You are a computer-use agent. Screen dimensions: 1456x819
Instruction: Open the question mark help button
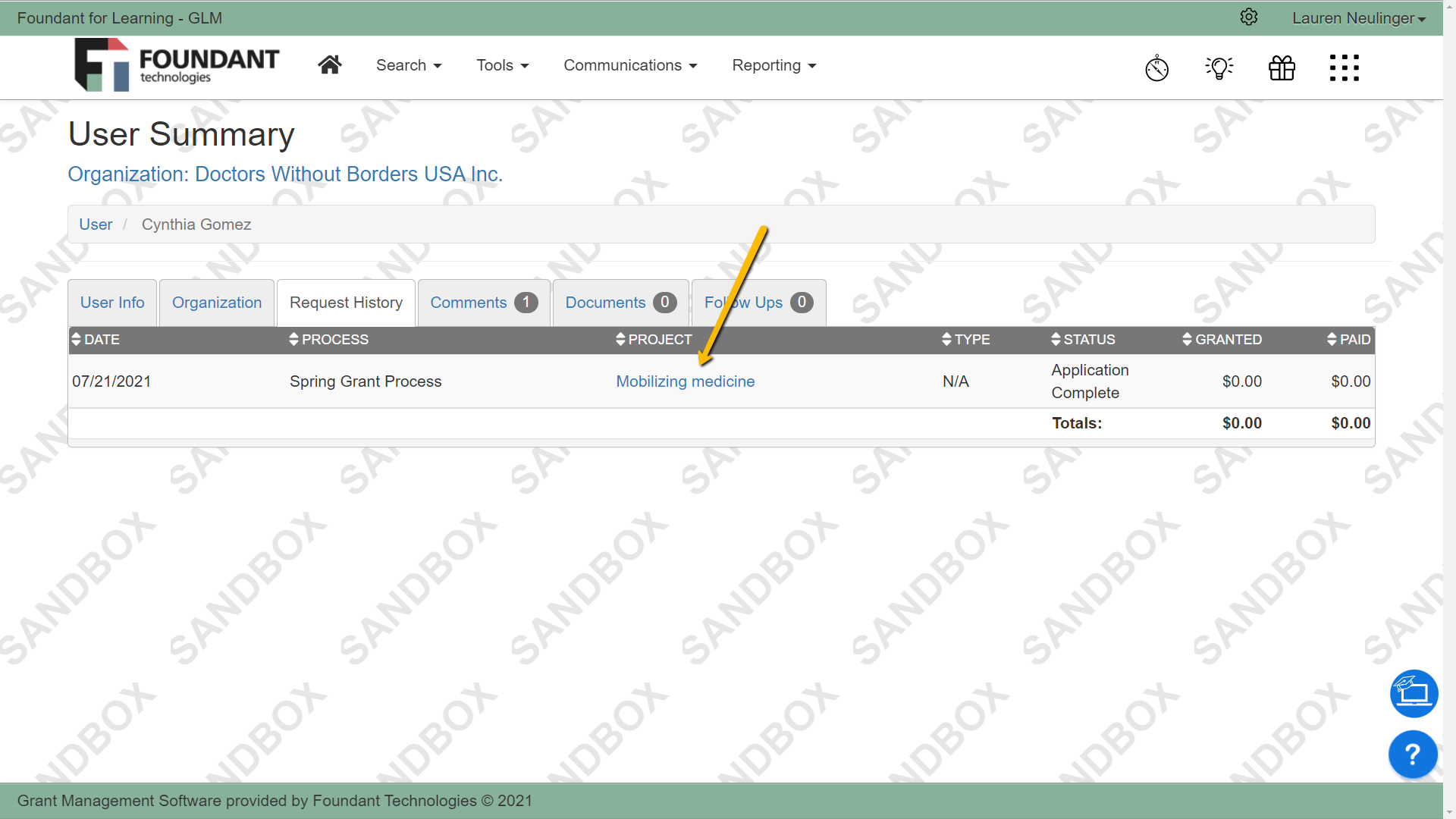click(1413, 754)
